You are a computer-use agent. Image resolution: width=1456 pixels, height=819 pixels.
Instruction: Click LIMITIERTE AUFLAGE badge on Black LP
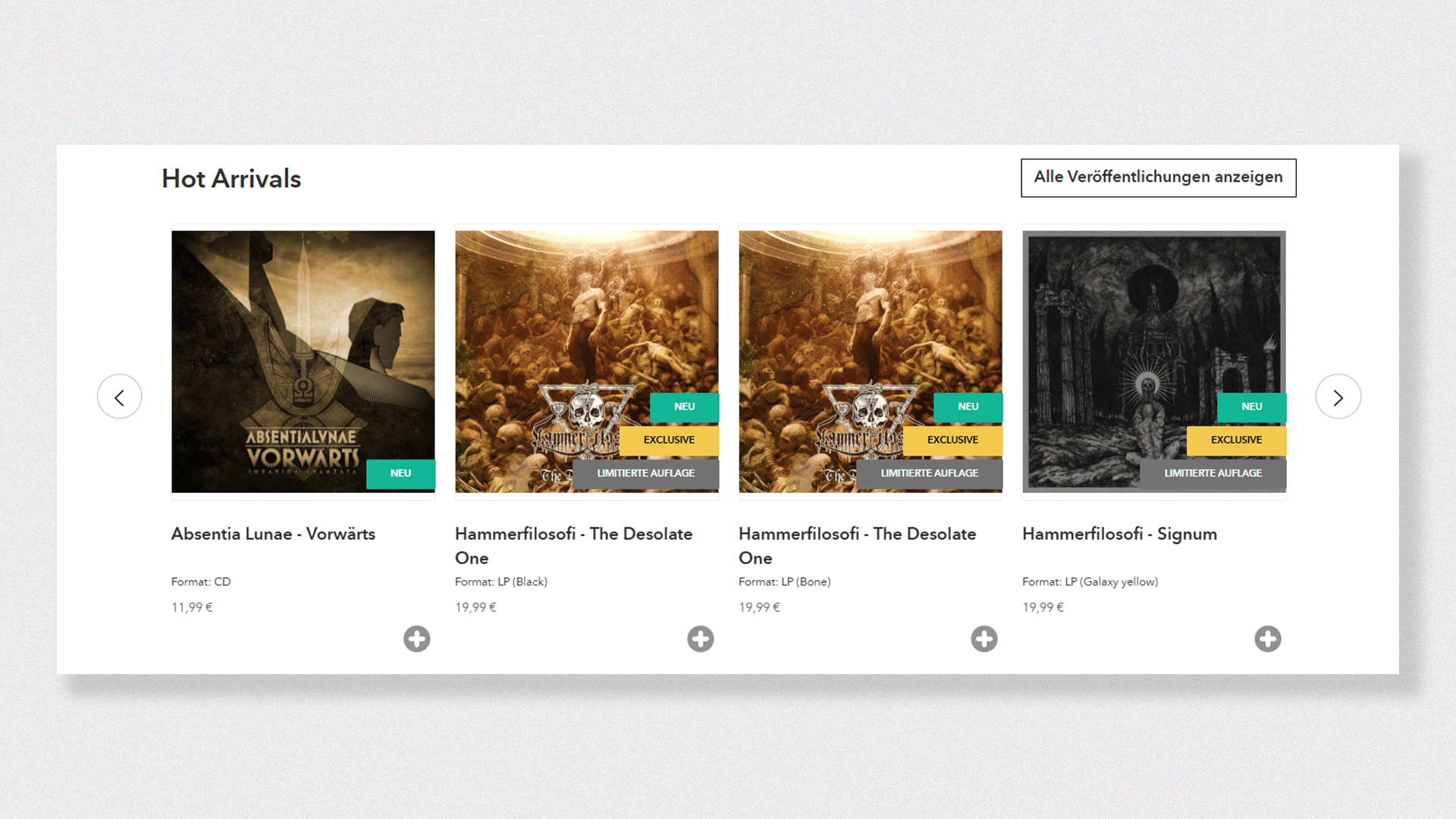[645, 473]
